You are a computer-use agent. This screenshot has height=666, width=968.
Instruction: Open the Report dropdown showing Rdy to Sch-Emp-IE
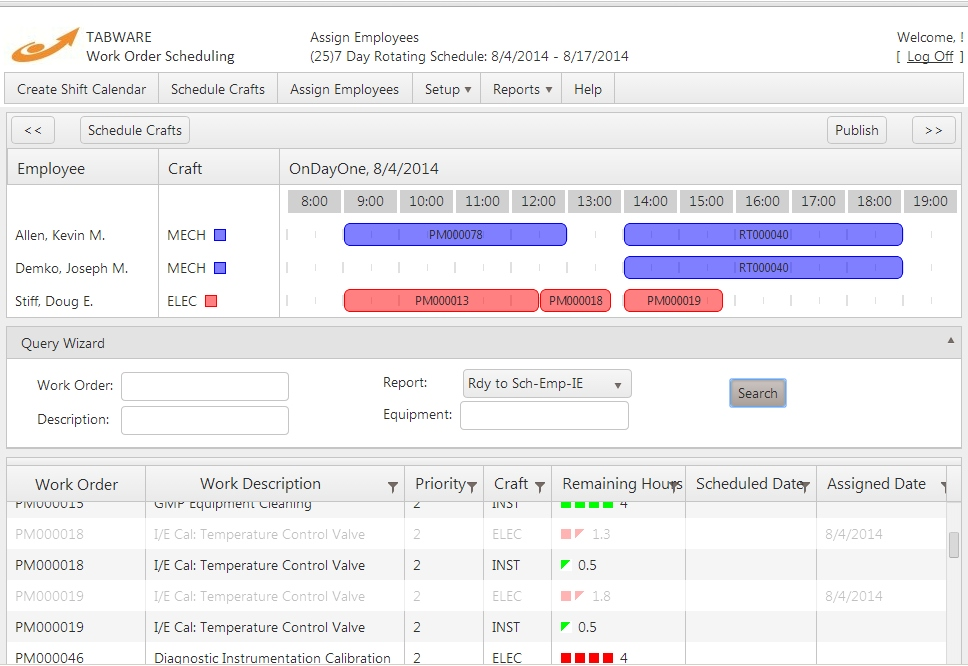[x=546, y=383]
